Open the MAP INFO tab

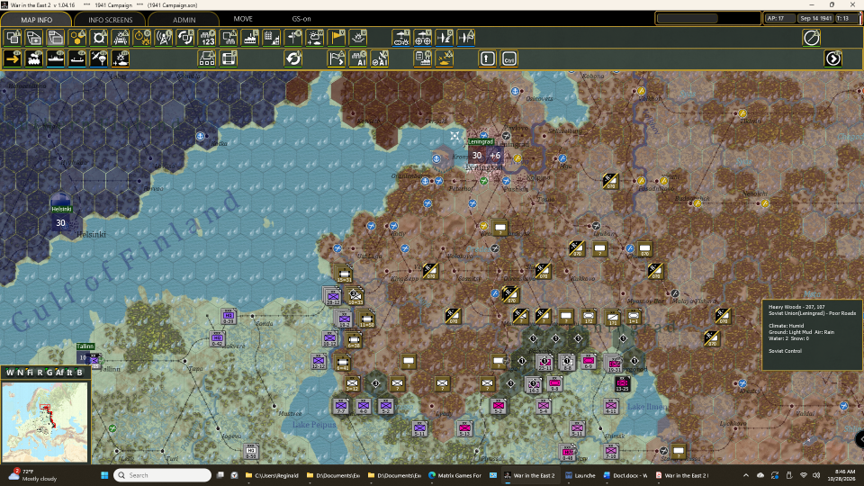(36, 19)
